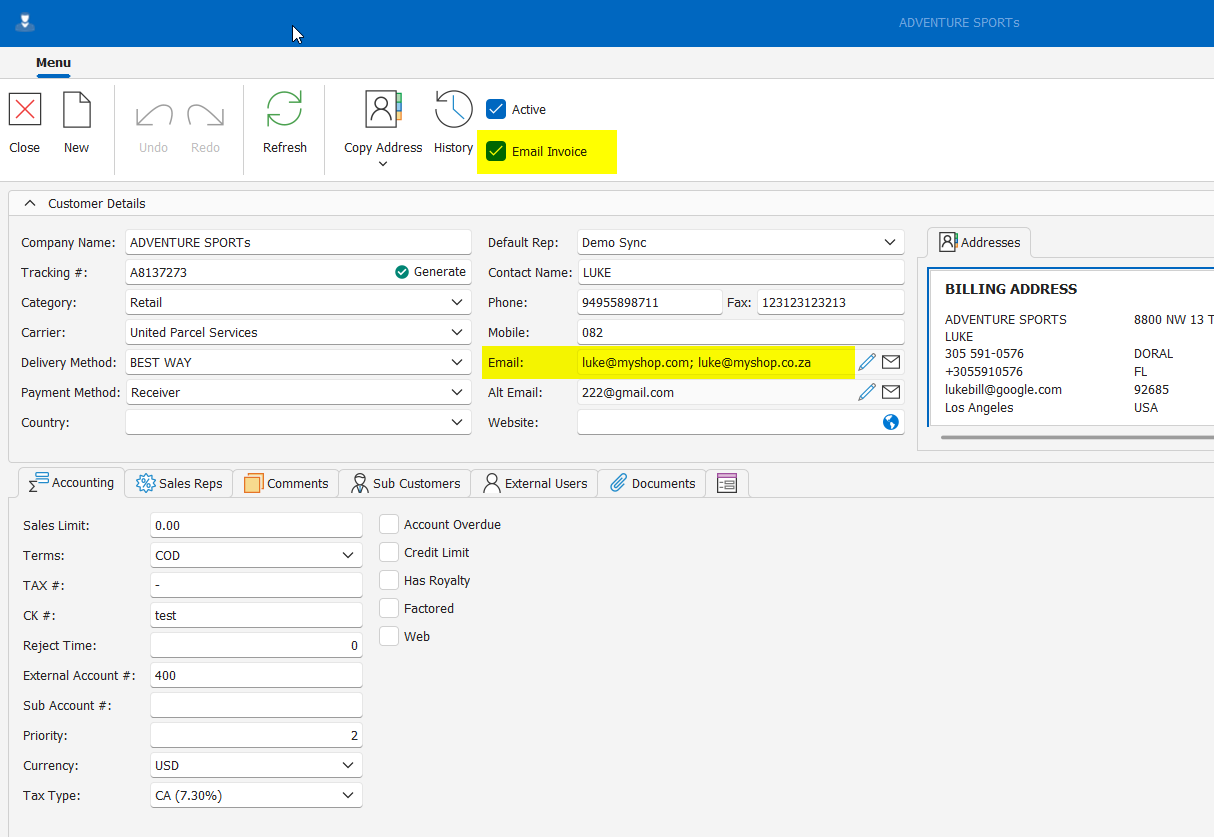Click the Close toolbar icon
The image size is (1214, 837).
tap(25, 109)
